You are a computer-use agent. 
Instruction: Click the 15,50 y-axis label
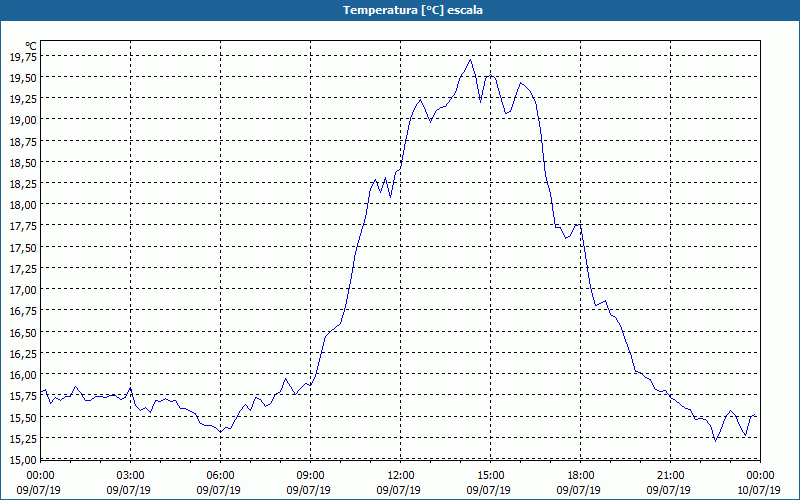(23, 417)
